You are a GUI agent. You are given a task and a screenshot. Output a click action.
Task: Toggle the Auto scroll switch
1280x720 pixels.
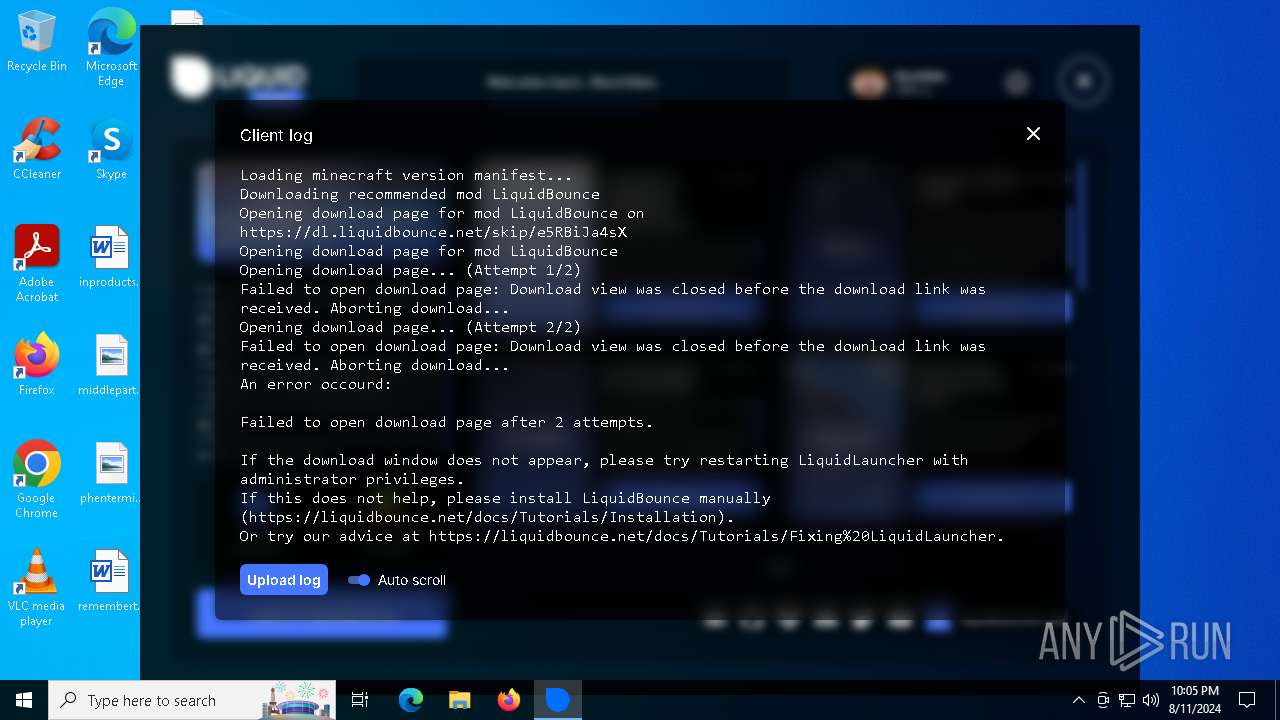click(359, 580)
